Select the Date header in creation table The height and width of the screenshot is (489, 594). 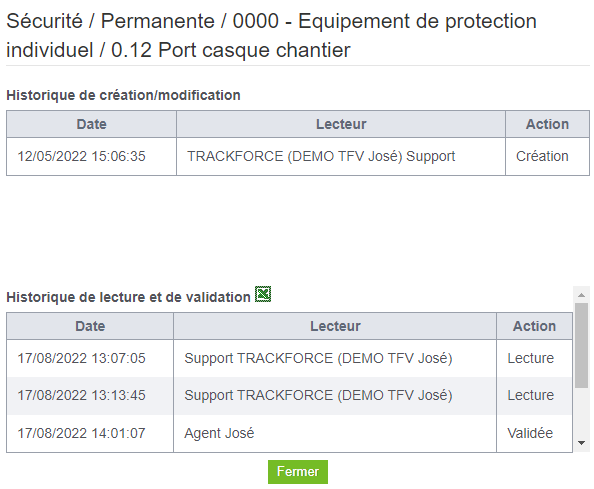(x=91, y=124)
